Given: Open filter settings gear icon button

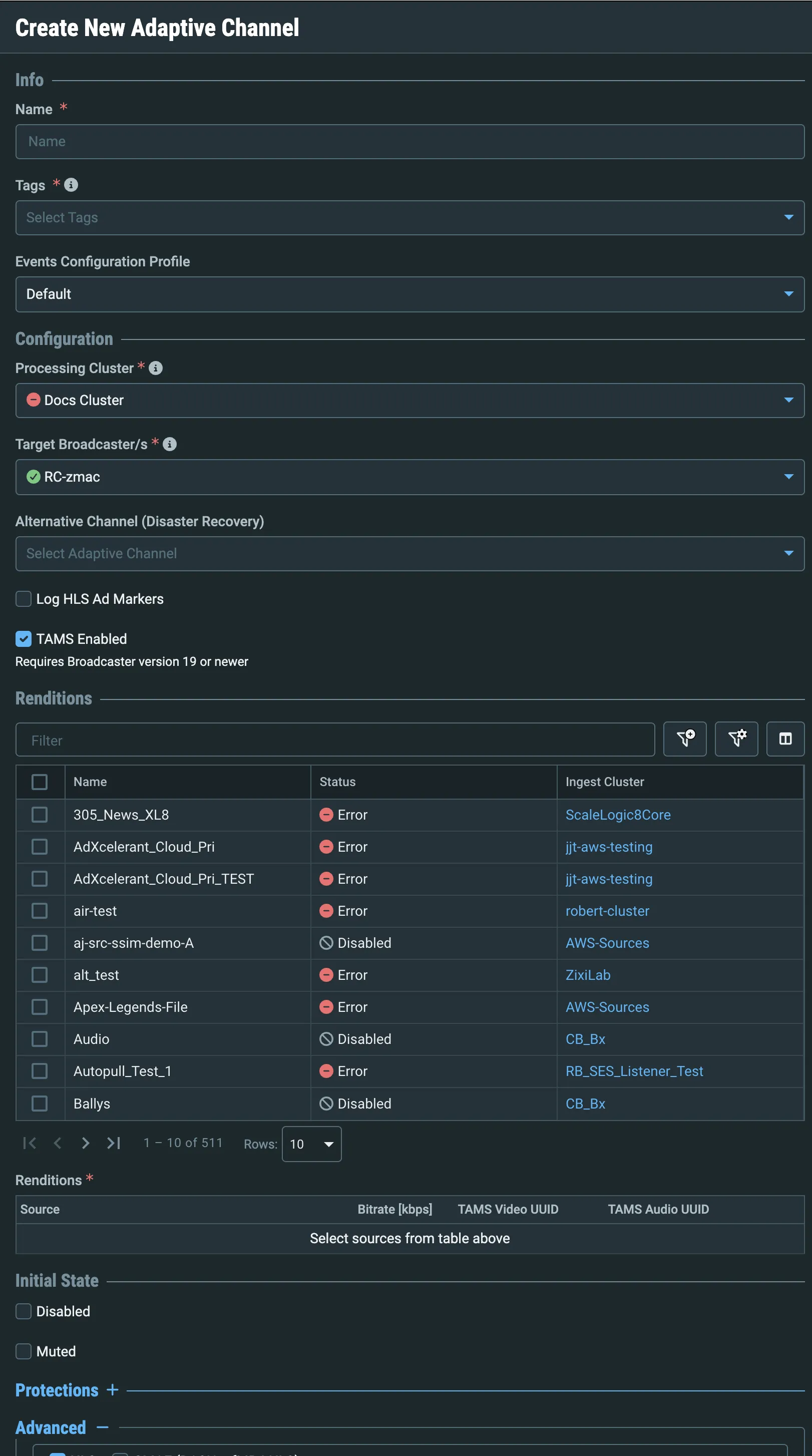Looking at the screenshot, I should 736,739.
